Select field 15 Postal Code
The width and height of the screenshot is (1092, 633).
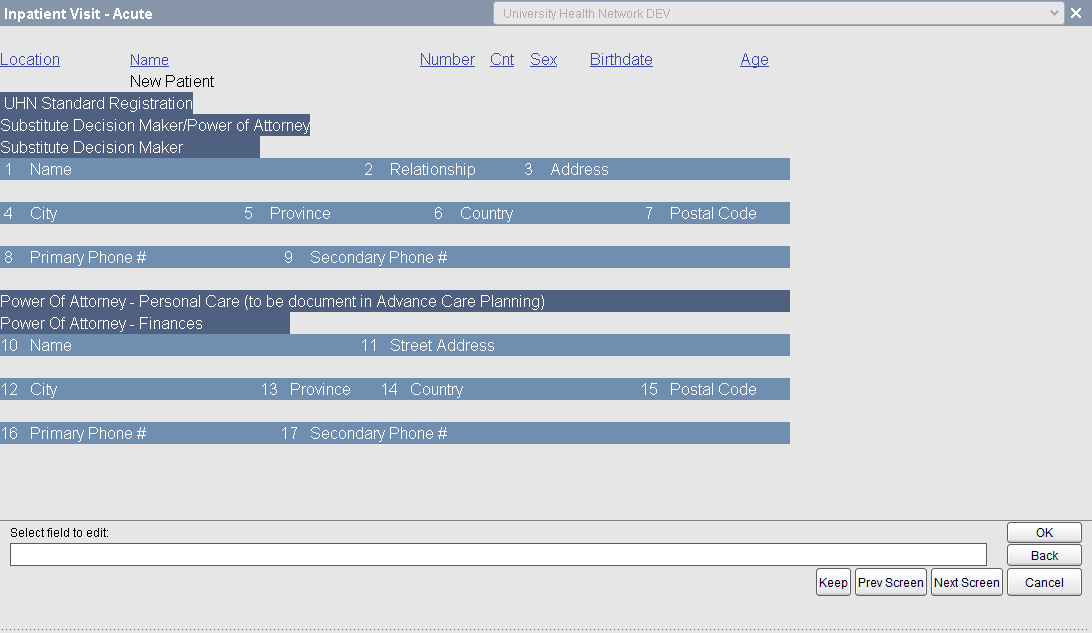pyautogui.click(x=712, y=389)
